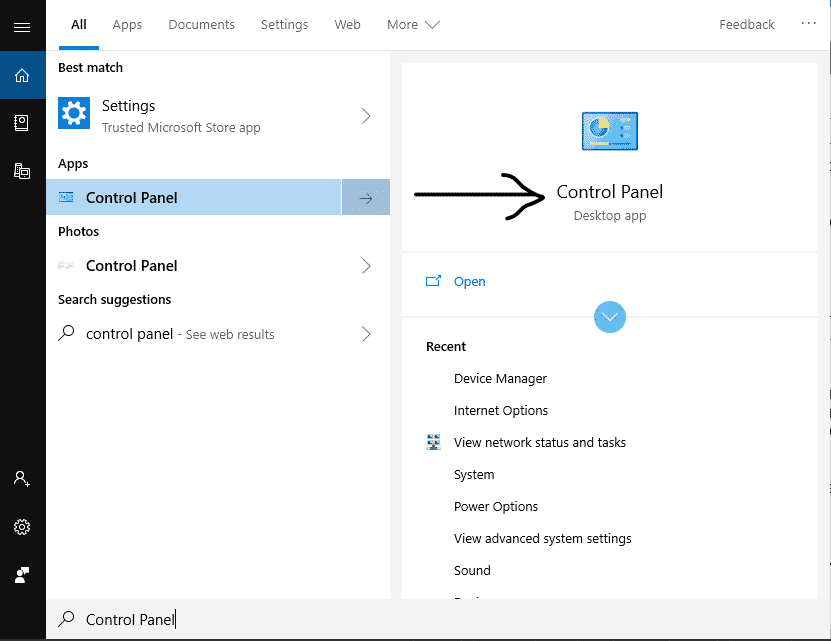Switch to the Documents tab
The height and width of the screenshot is (641, 831).
[x=201, y=24]
